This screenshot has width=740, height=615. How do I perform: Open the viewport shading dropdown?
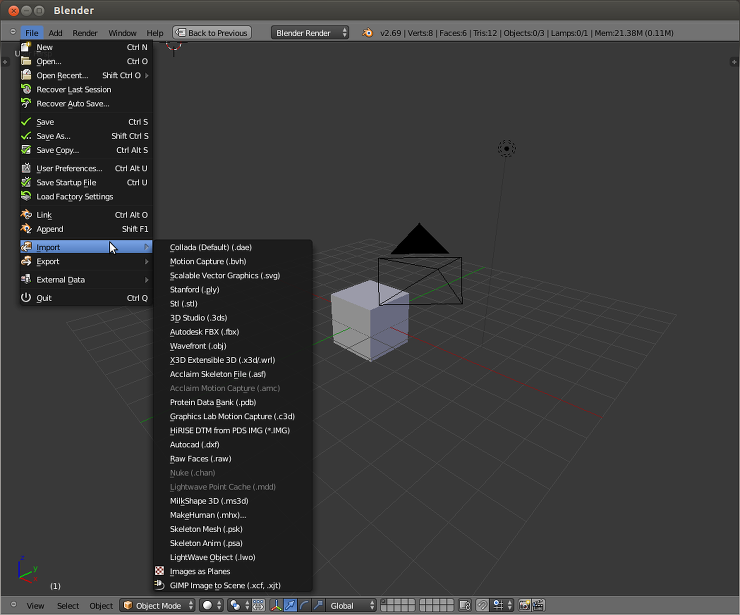tap(211, 606)
